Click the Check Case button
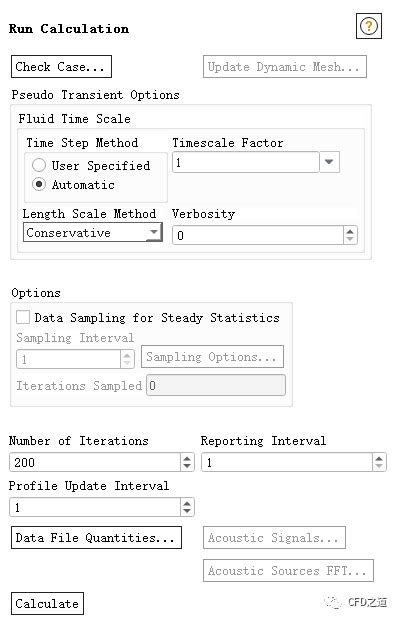This screenshot has width=399, height=620. coord(61,66)
